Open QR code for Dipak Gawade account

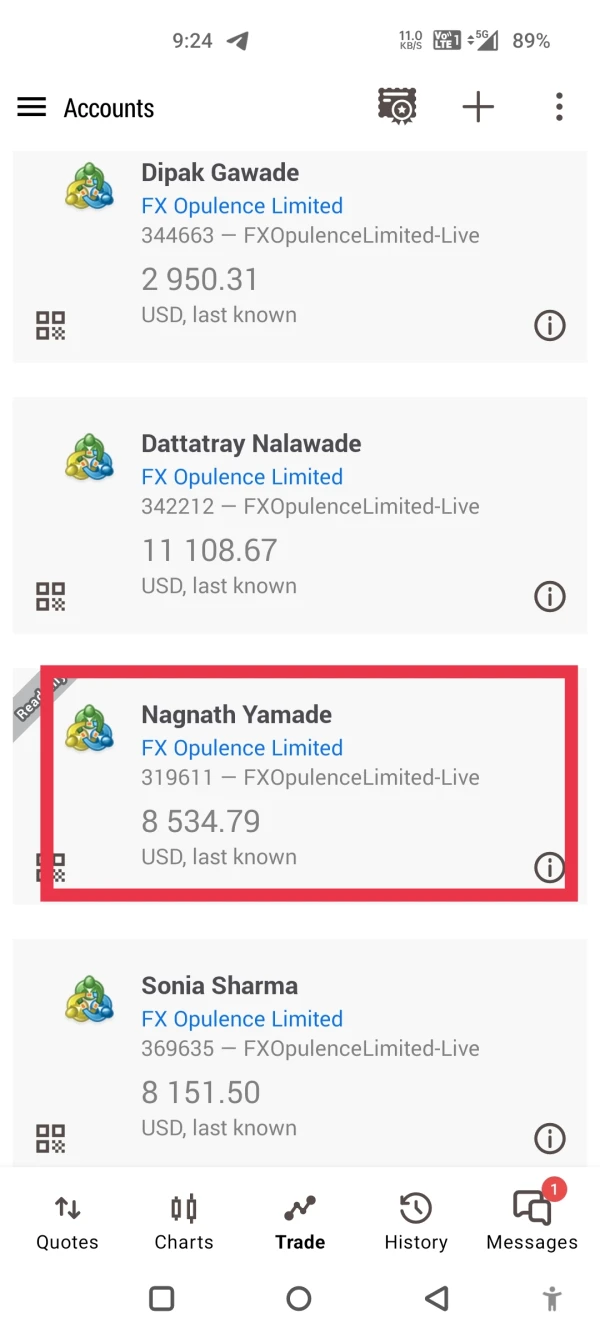click(x=50, y=325)
